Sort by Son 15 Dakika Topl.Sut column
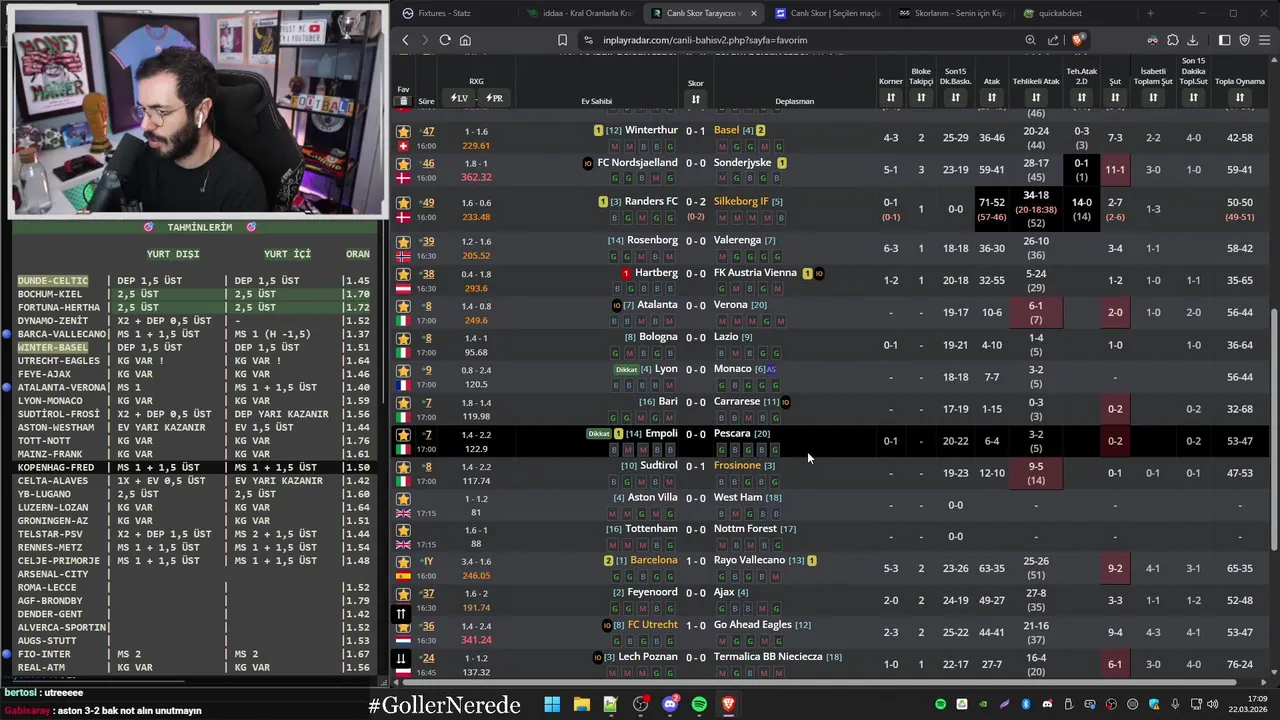Viewport: 1280px width, 720px height. [x=1193, y=97]
